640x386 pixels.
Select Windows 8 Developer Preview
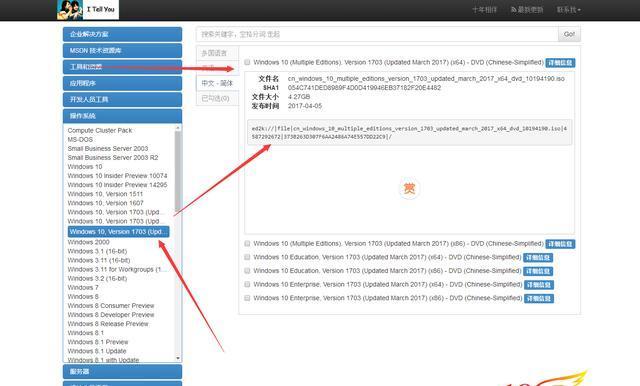[111, 315]
